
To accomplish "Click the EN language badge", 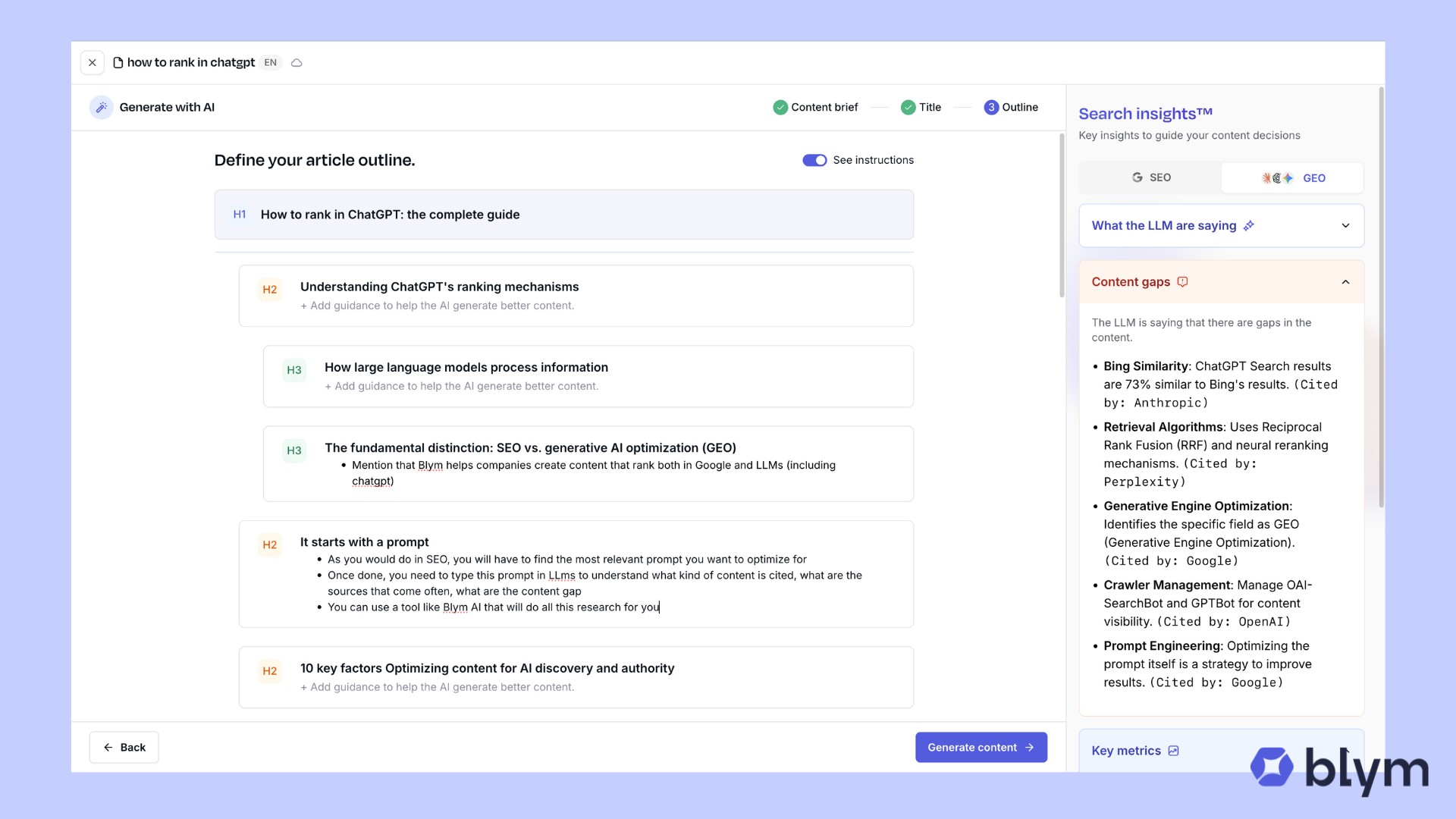I will (271, 63).
